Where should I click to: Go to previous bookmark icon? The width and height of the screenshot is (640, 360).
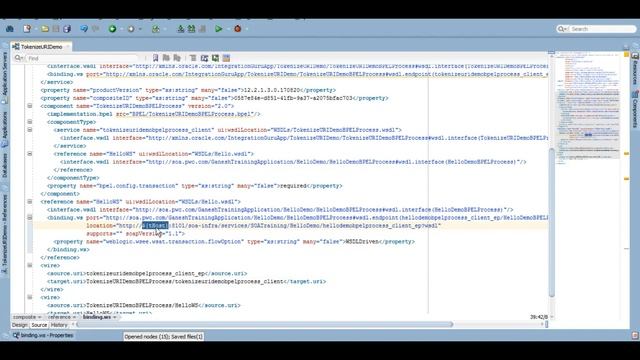tap(177, 58)
